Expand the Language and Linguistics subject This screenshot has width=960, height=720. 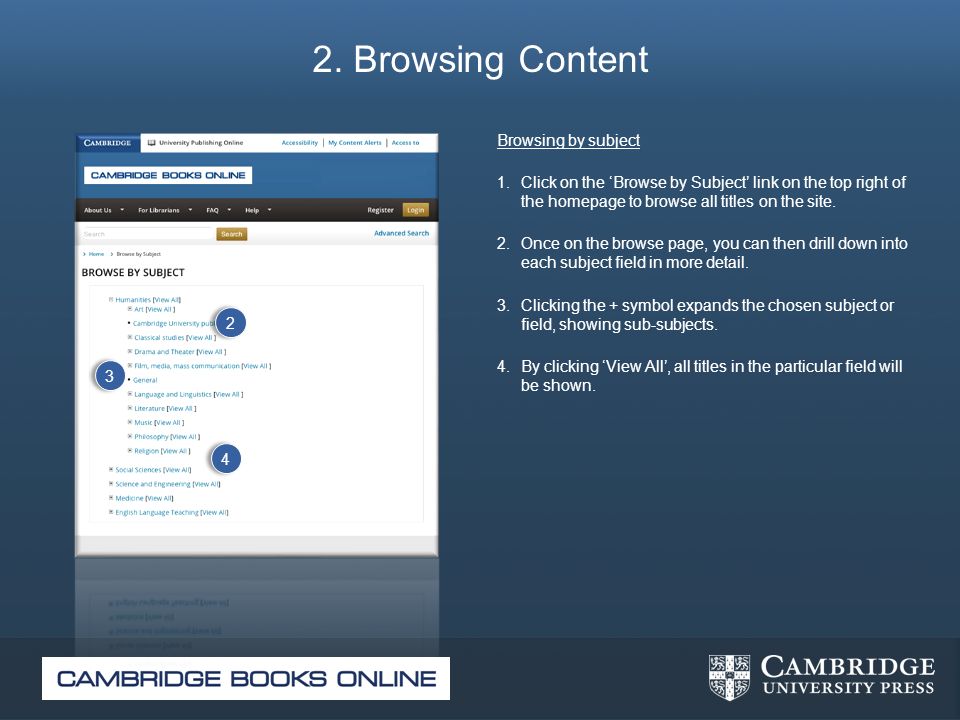(130, 394)
